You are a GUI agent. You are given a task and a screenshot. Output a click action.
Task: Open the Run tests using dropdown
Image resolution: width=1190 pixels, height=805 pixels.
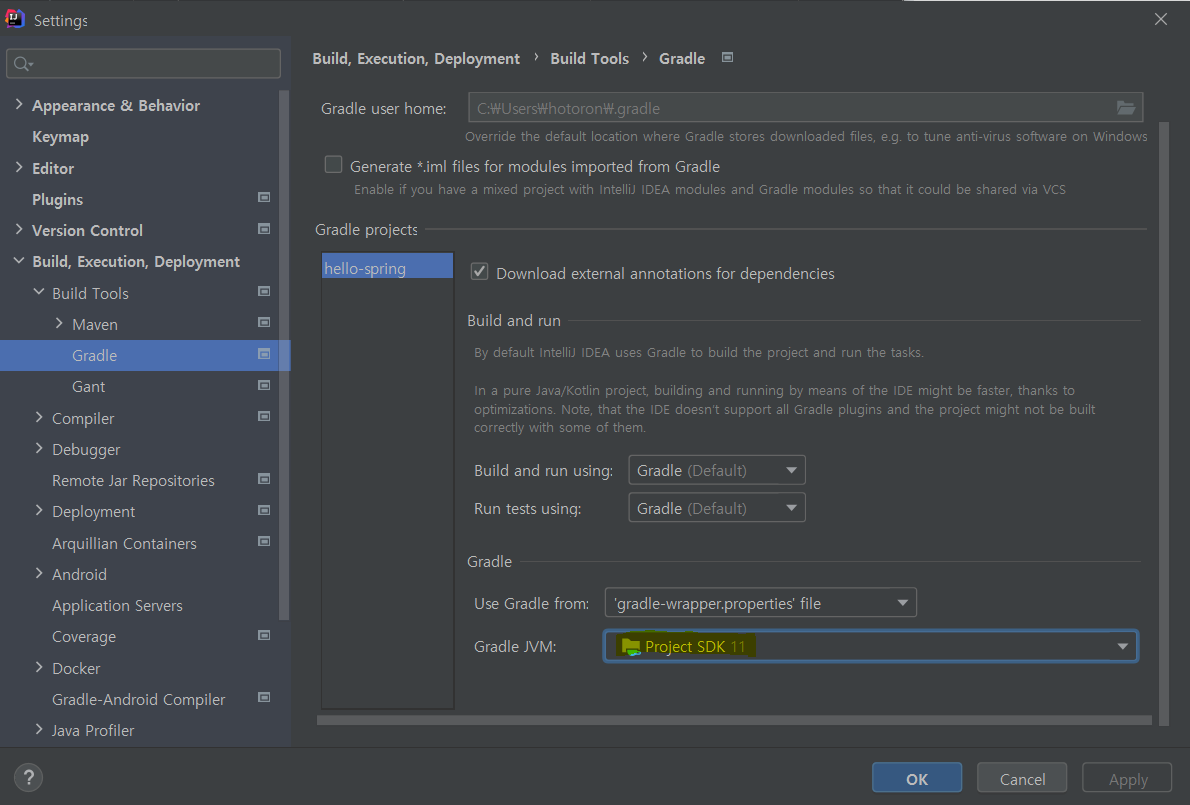coord(716,508)
